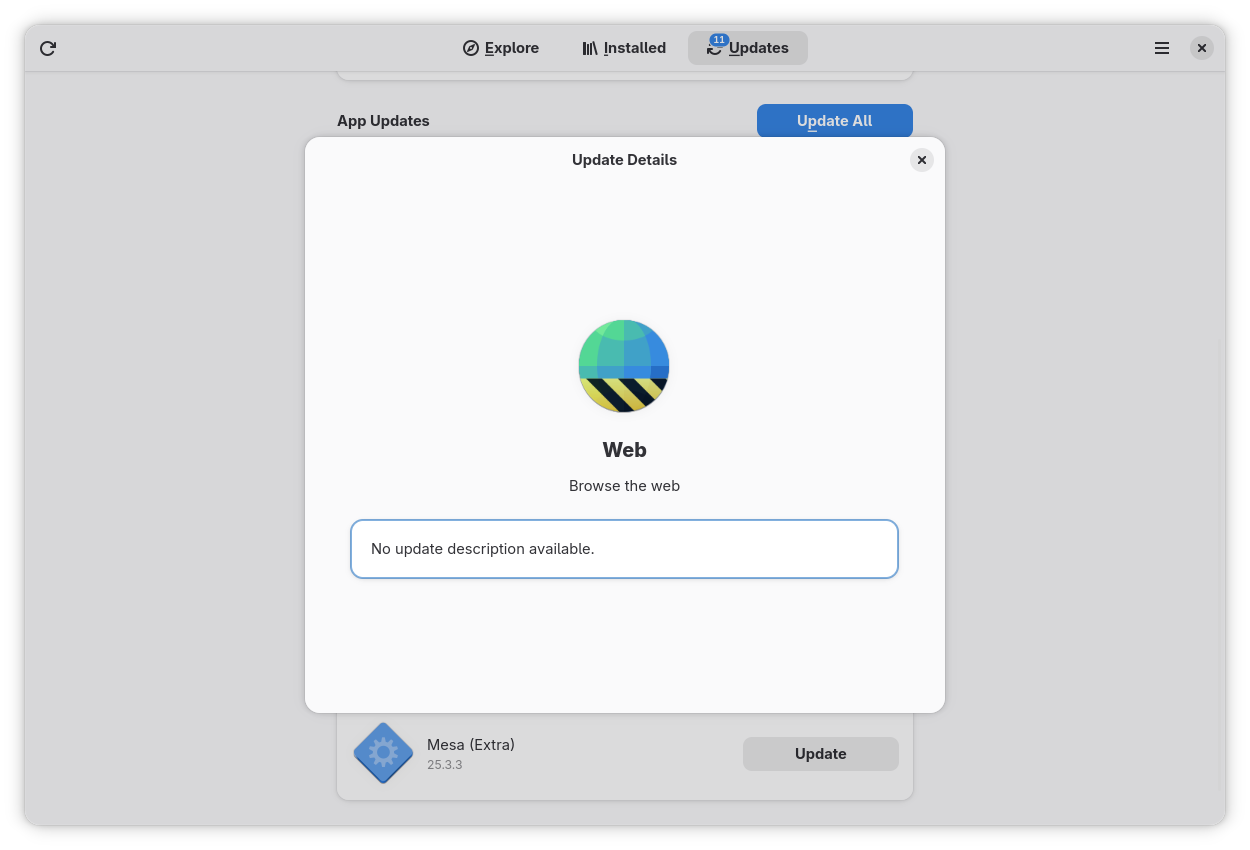Switch to the Explore tab
1250x850 pixels.
tap(511, 48)
